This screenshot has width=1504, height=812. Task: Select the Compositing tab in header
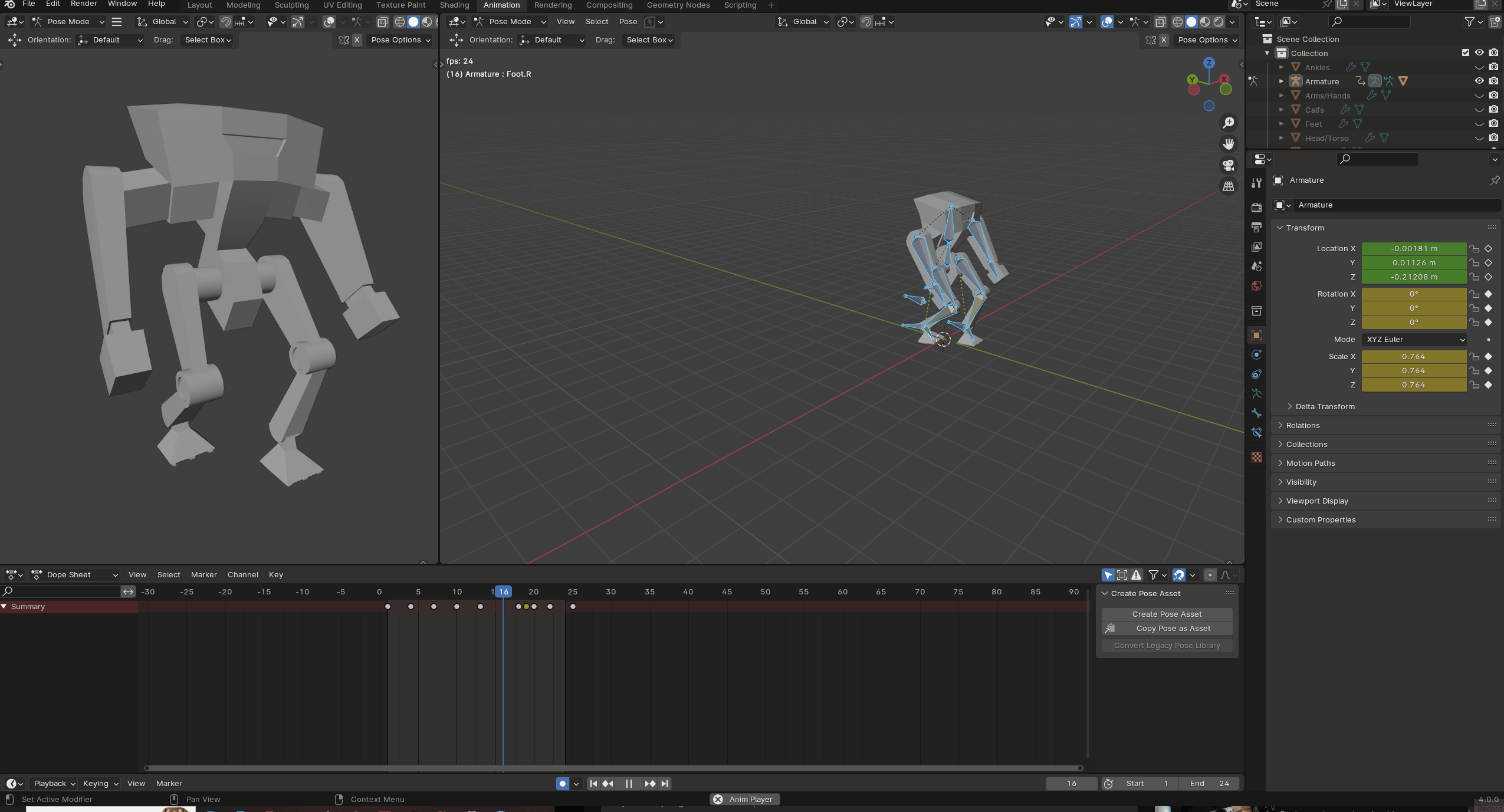point(609,4)
